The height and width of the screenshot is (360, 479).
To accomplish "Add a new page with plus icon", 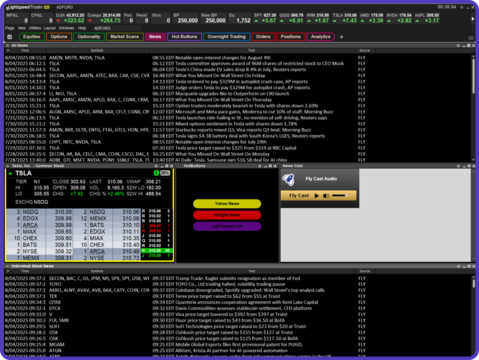I will pyautogui.click(x=341, y=37).
